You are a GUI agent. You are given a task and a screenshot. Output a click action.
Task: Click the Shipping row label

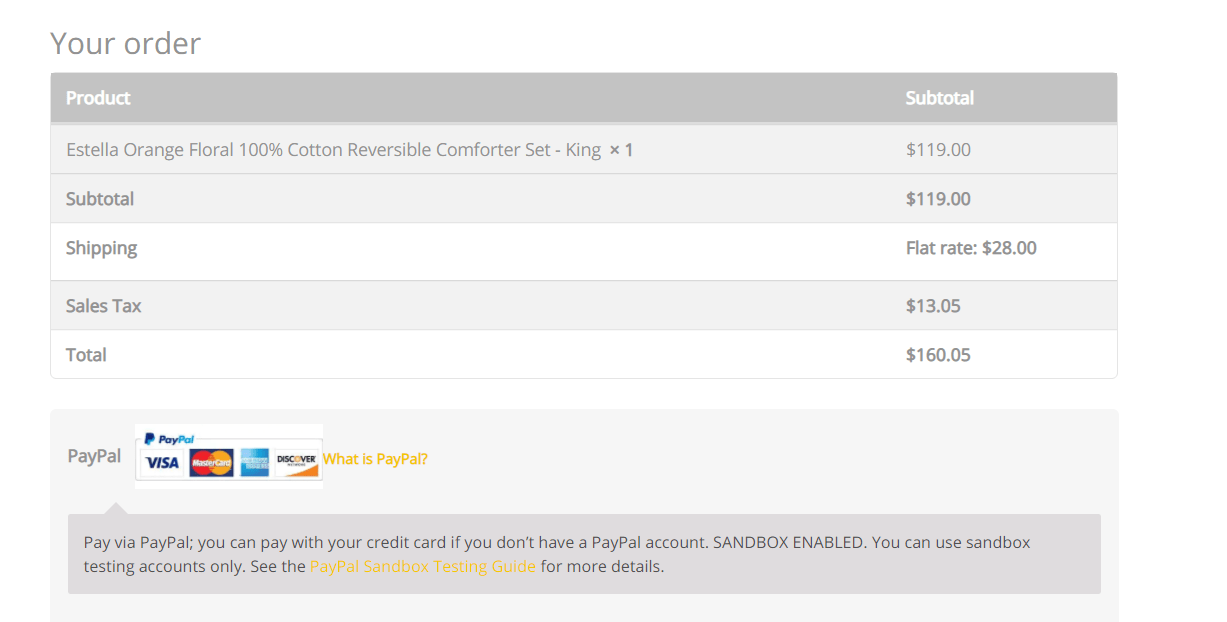point(101,247)
